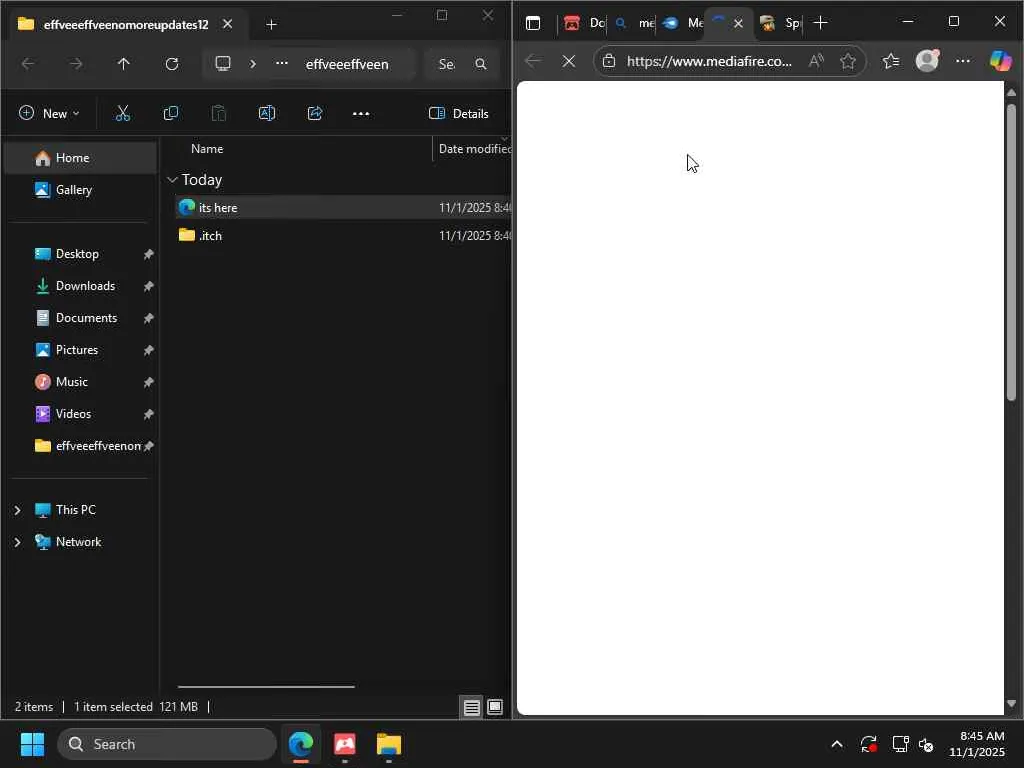Screen dimensions: 1024x768
Task: Select Home in navigation pane
Action: [x=80, y=158]
